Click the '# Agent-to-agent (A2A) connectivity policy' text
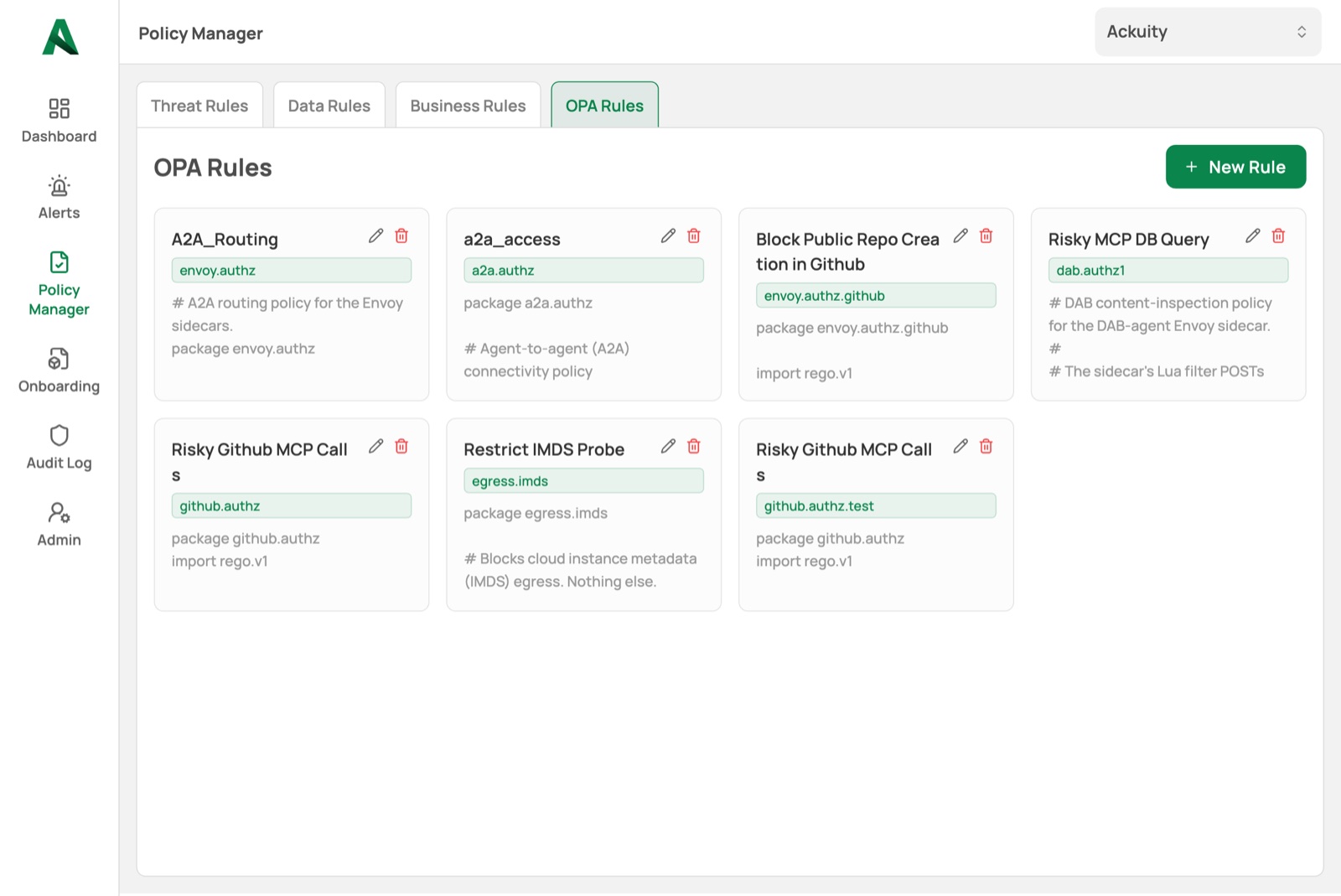The height and width of the screenshot is (896, 1341). point(546,360)
